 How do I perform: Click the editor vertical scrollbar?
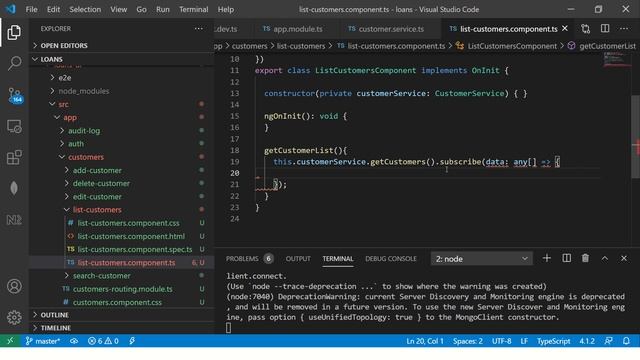click(x=635, y=137)
